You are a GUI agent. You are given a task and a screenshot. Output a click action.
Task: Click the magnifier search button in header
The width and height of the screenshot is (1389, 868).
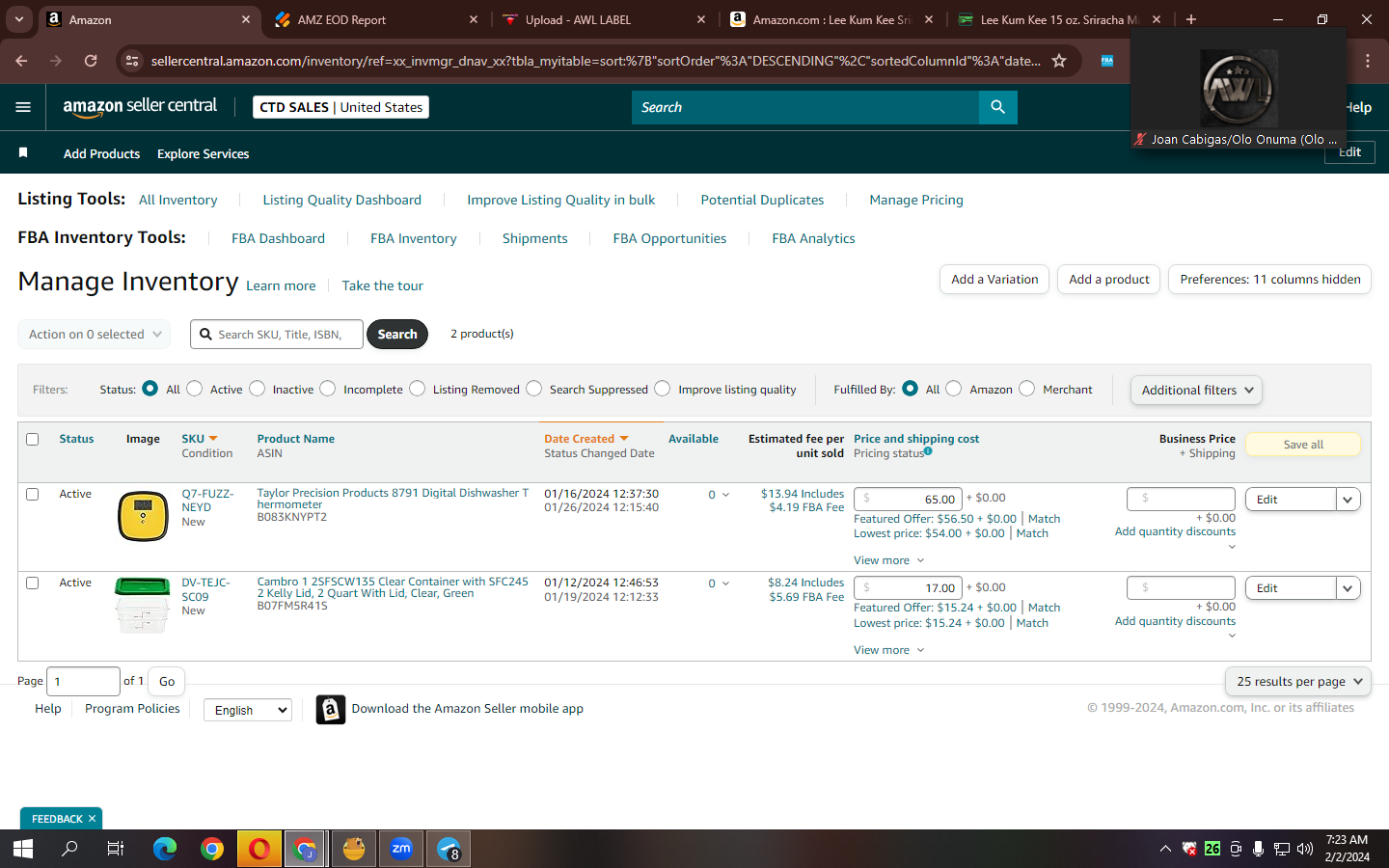point(997,107)
